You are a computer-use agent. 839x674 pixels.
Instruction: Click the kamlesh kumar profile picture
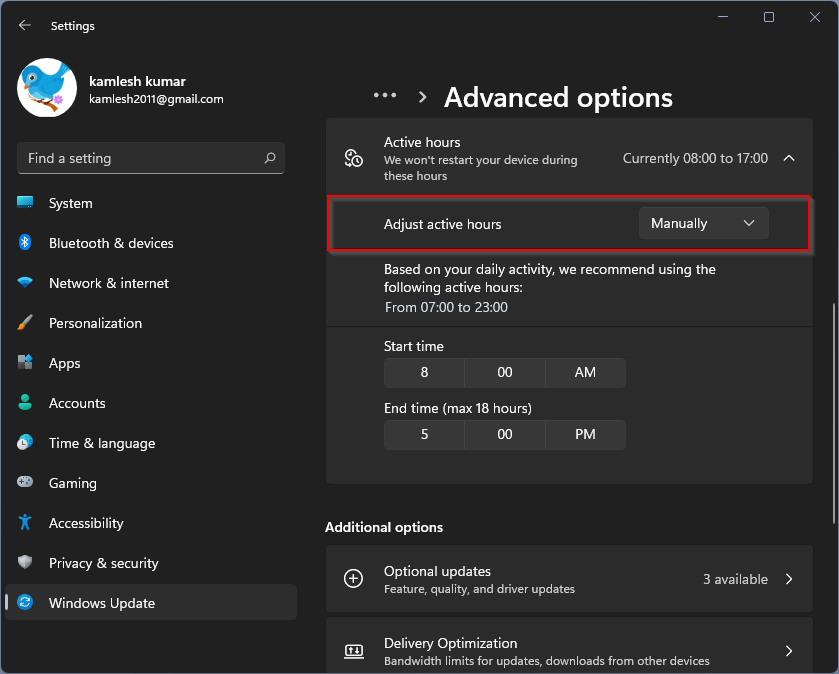[45, 89]
